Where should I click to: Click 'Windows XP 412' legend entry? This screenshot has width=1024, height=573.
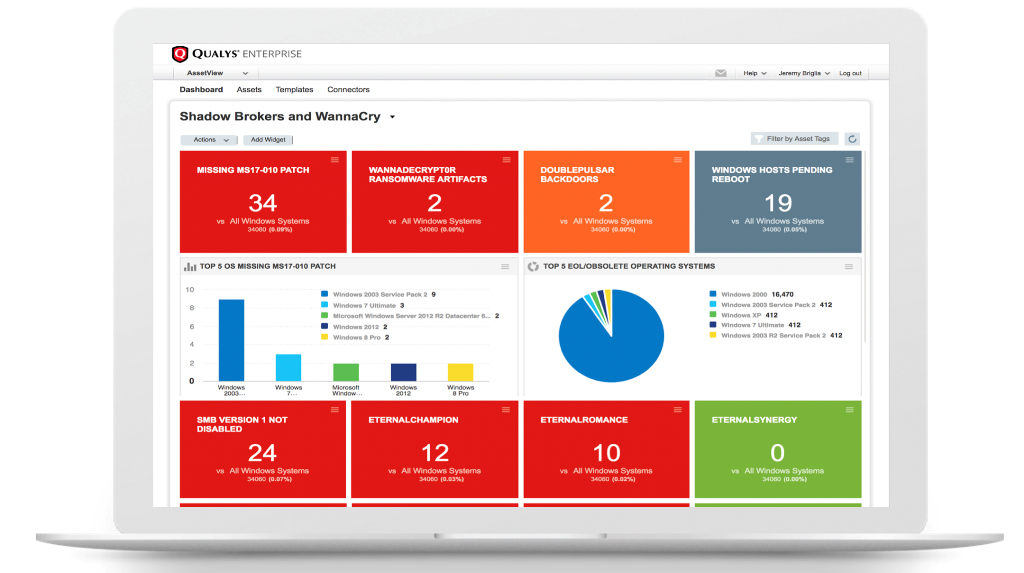point(744,315)
